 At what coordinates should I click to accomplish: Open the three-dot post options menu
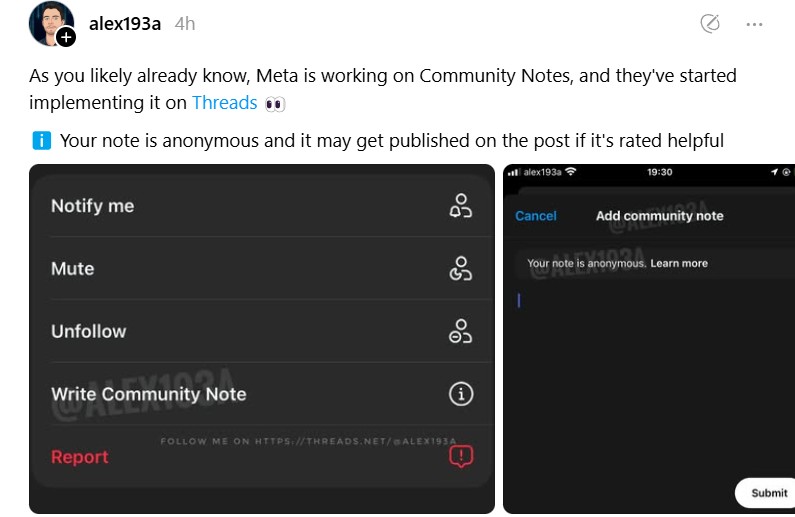click(754, 24)
